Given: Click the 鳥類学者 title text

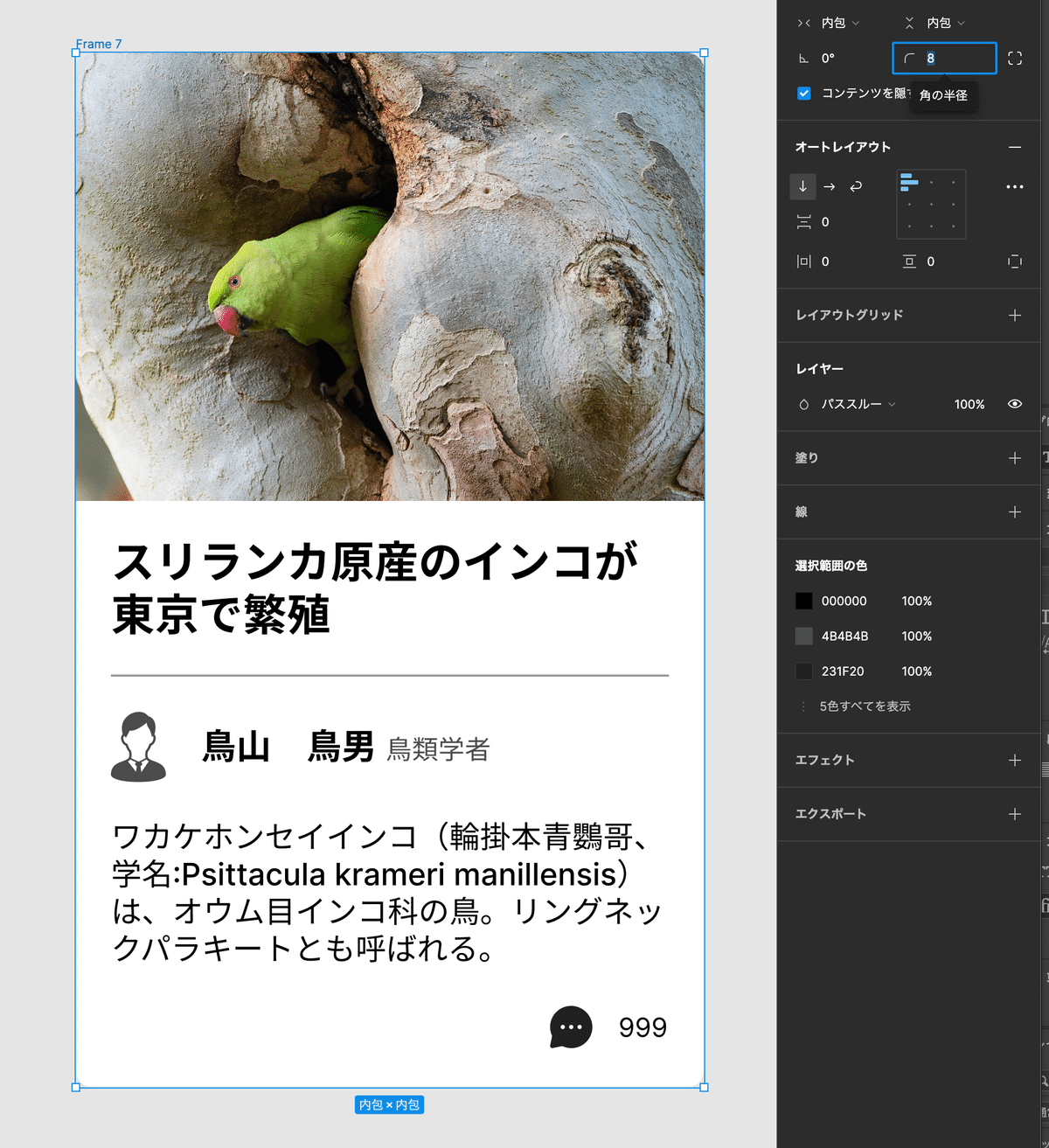Looking at the screenshot, I should coord(438,749).
